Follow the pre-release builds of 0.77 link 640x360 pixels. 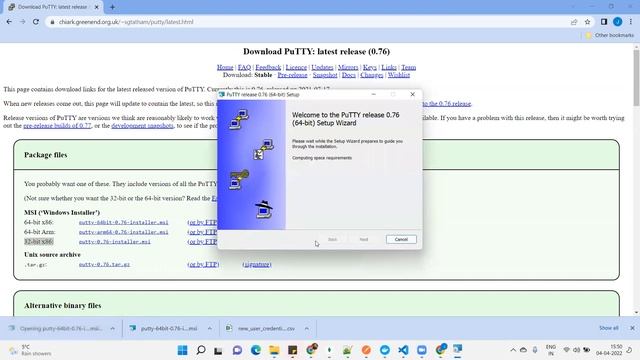(57, 126)
